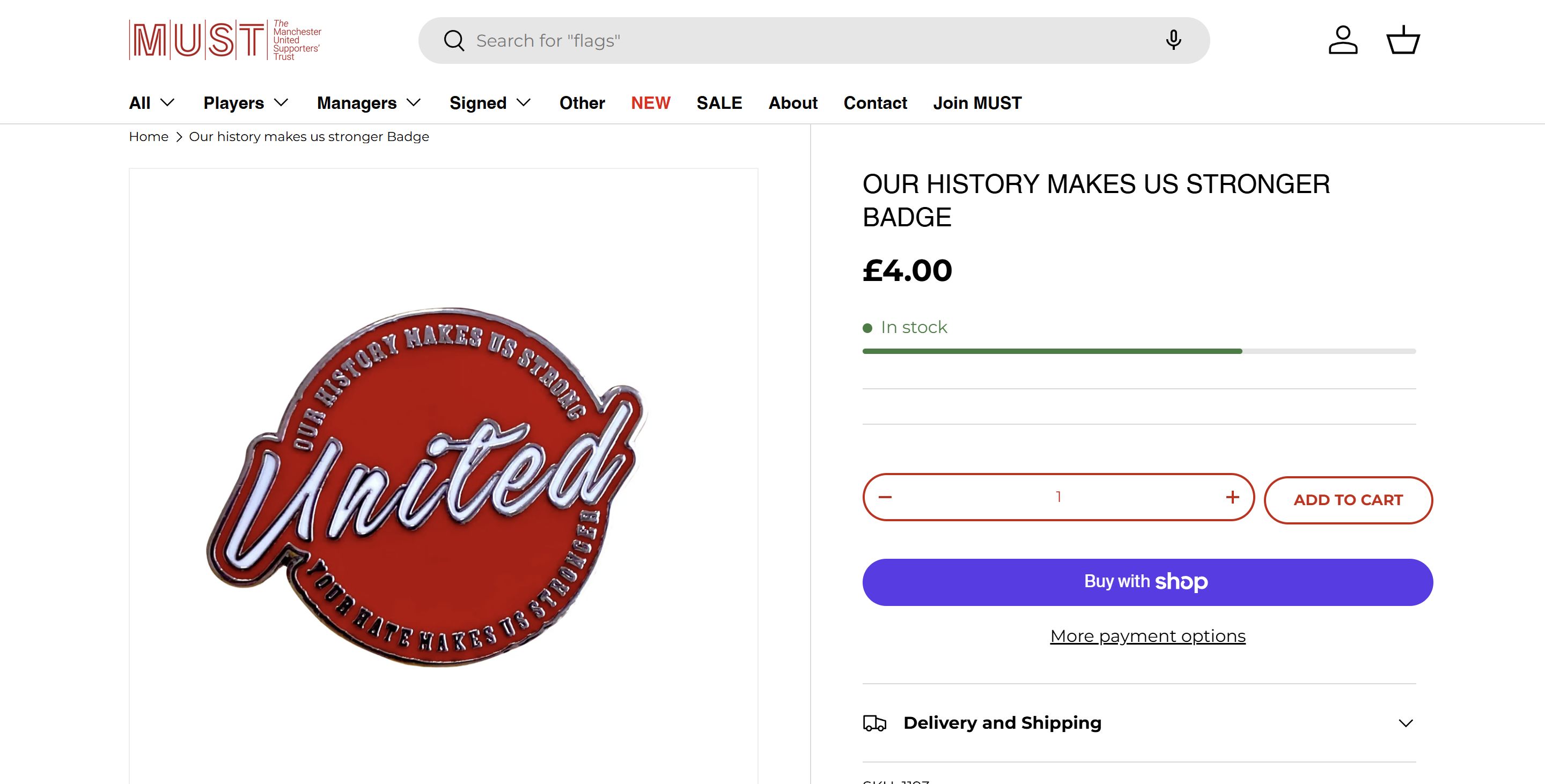Expand Delivery and Shipping section chevron
The width and height of the screenshot is (1545, 784).
(1406, 723)
